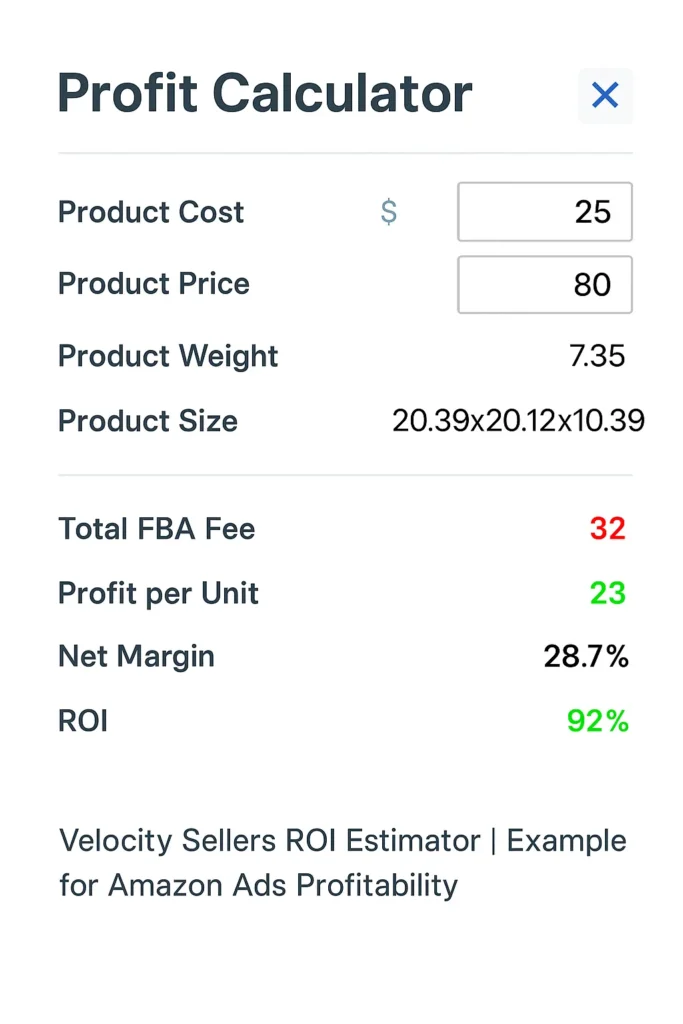Click the green Profit per Unit value 23
683x1024 pixels.
(607, 593)
